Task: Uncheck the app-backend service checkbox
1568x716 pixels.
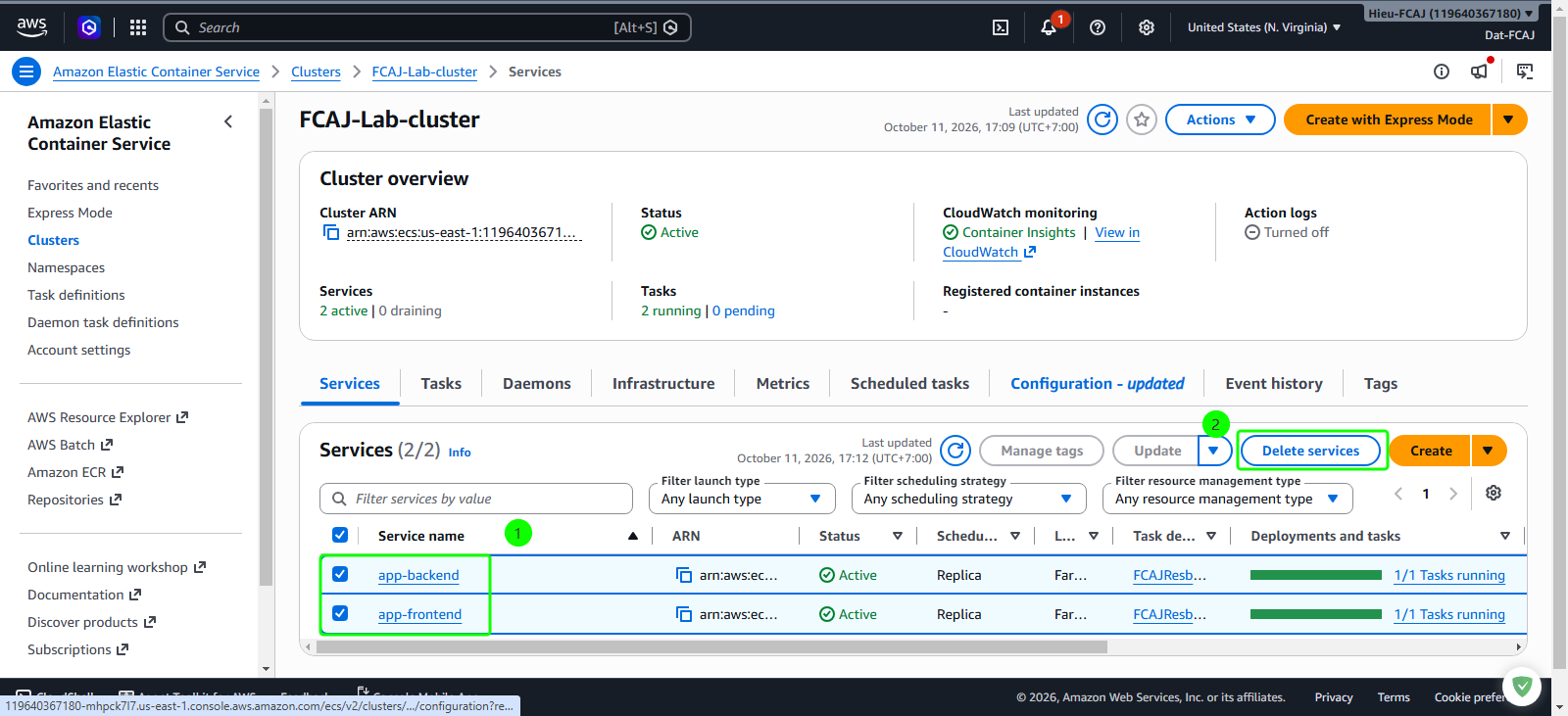Action: [340, 574]
